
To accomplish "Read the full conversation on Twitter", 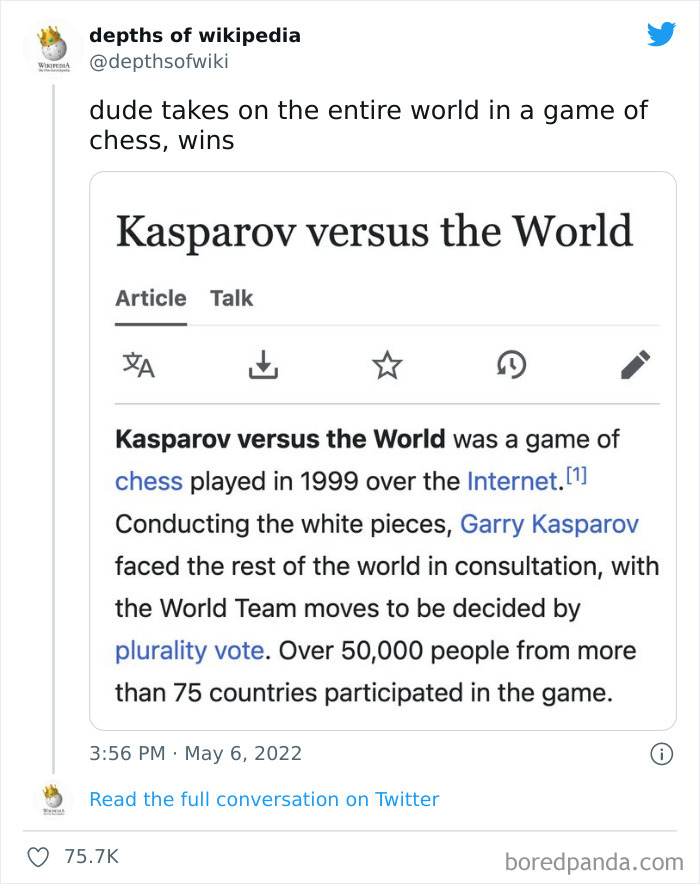I will tap(264, 799).
